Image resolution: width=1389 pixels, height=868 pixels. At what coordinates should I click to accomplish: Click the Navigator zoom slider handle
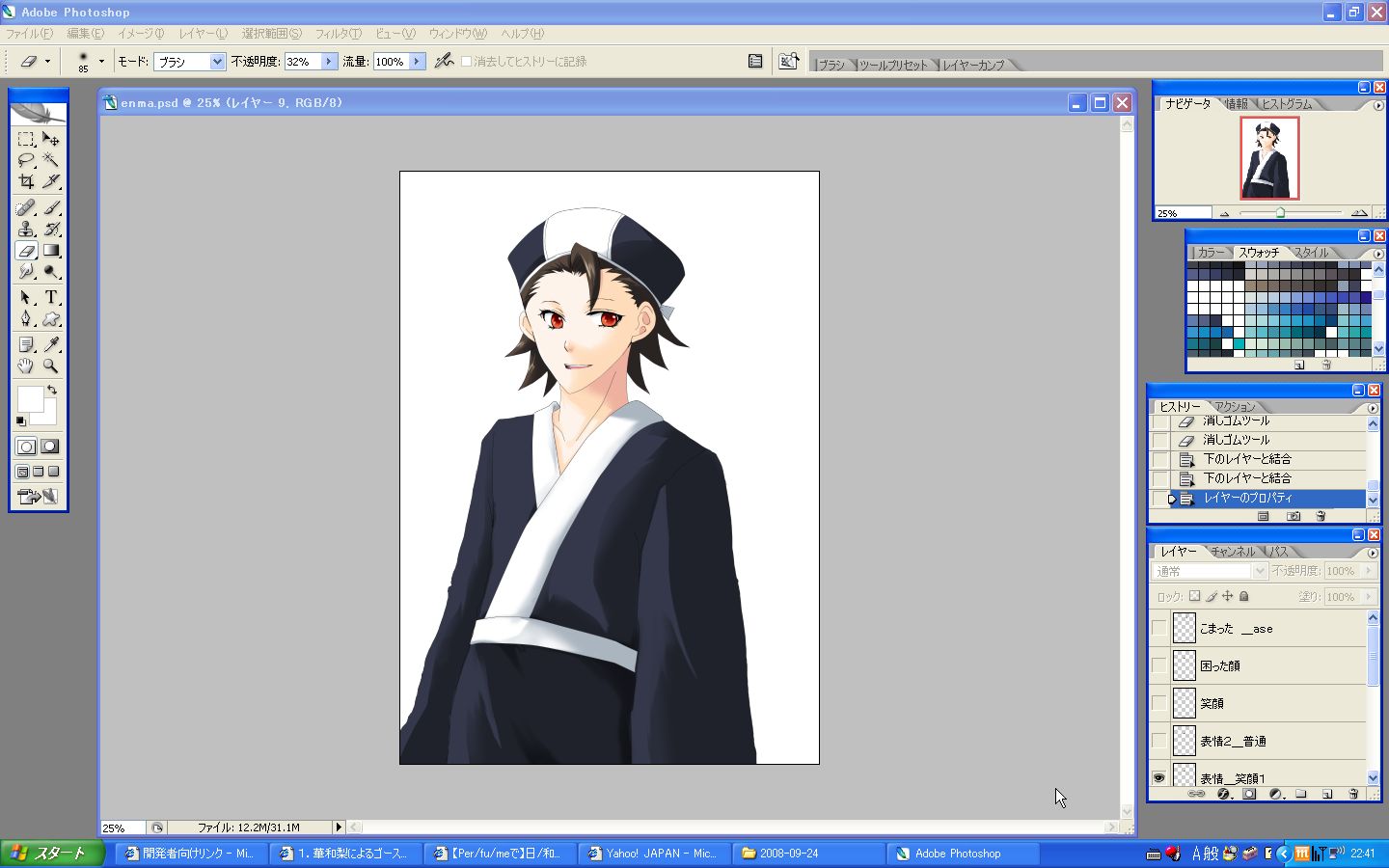pos(1280,213)
